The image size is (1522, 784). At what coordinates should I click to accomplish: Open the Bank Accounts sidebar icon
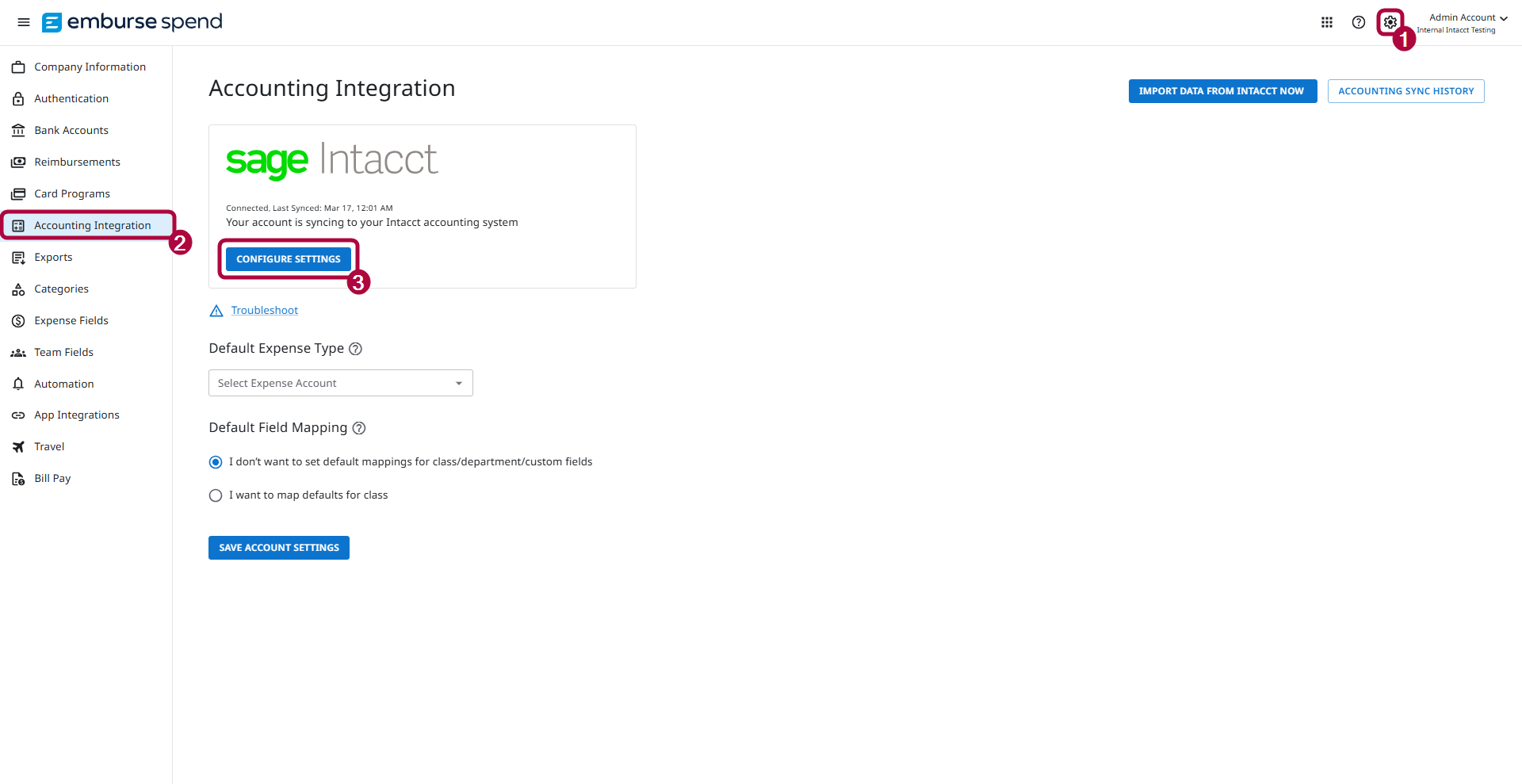tap(17, 130)
